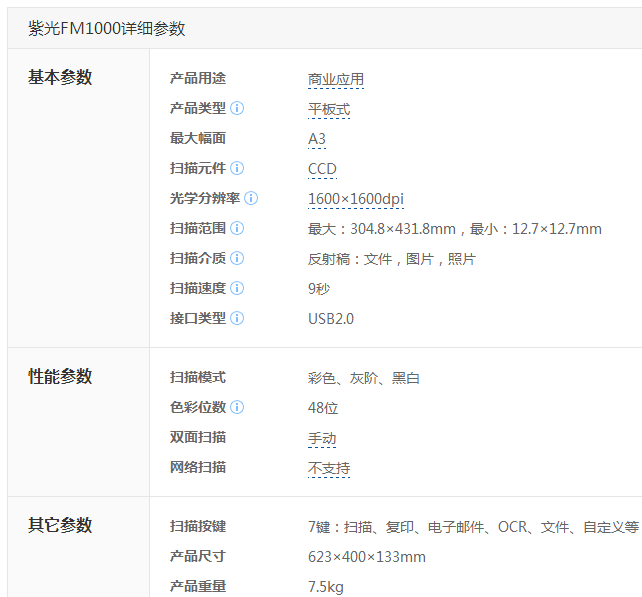Open the 商业应用 link

(336, 79)
